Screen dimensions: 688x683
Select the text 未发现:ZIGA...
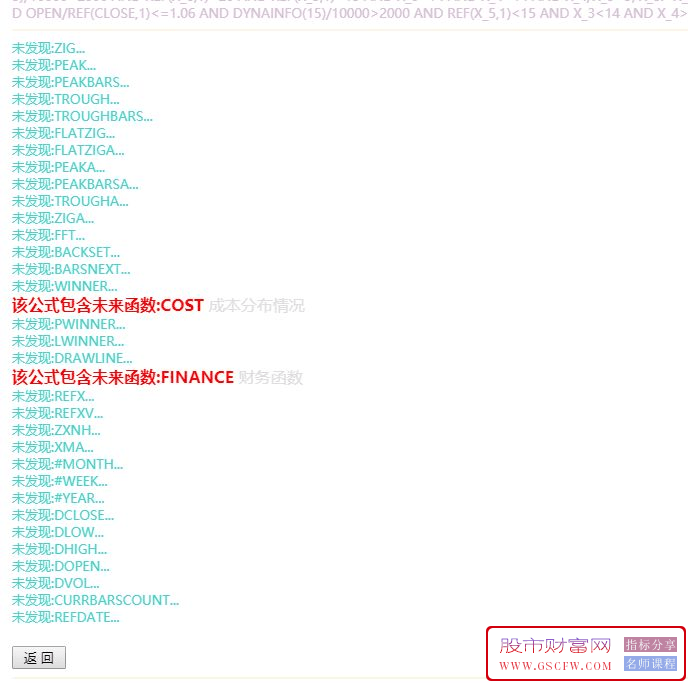click(x=53, y=218)
